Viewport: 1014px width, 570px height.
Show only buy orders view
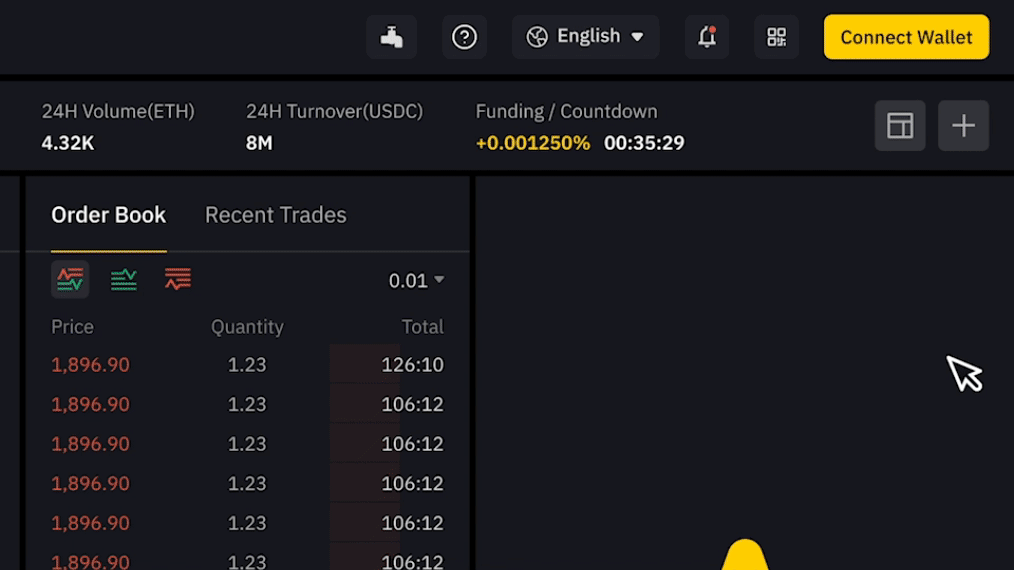tap(124, 280)
